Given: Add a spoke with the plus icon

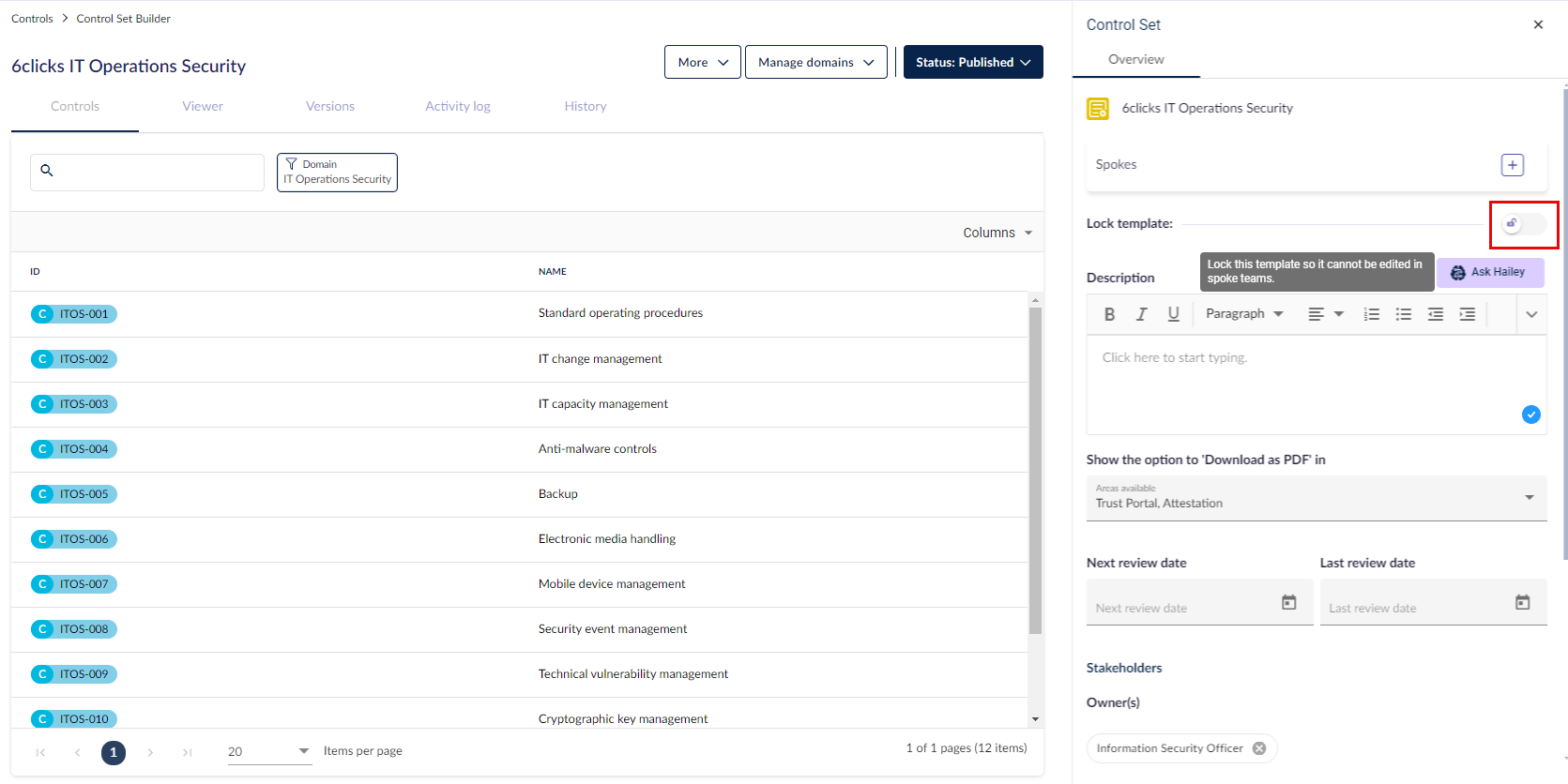Looking at the screenshot, I should pos(1512,165).
